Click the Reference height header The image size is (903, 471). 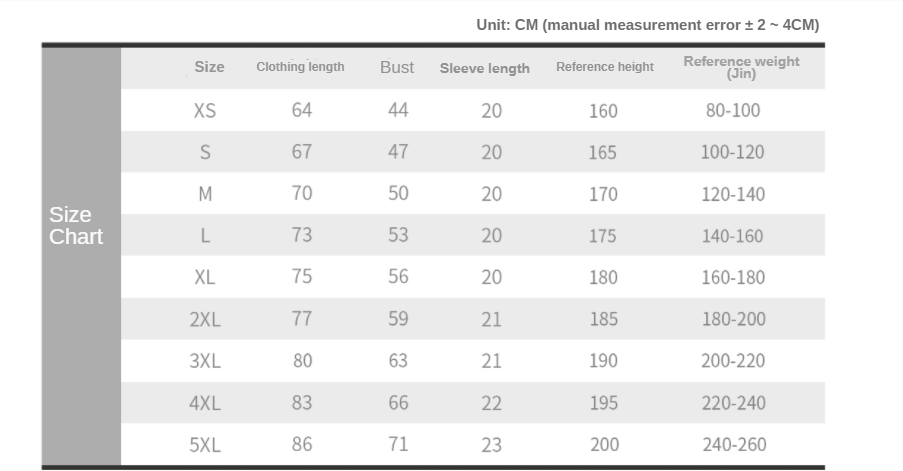click(x=605, y=67)
